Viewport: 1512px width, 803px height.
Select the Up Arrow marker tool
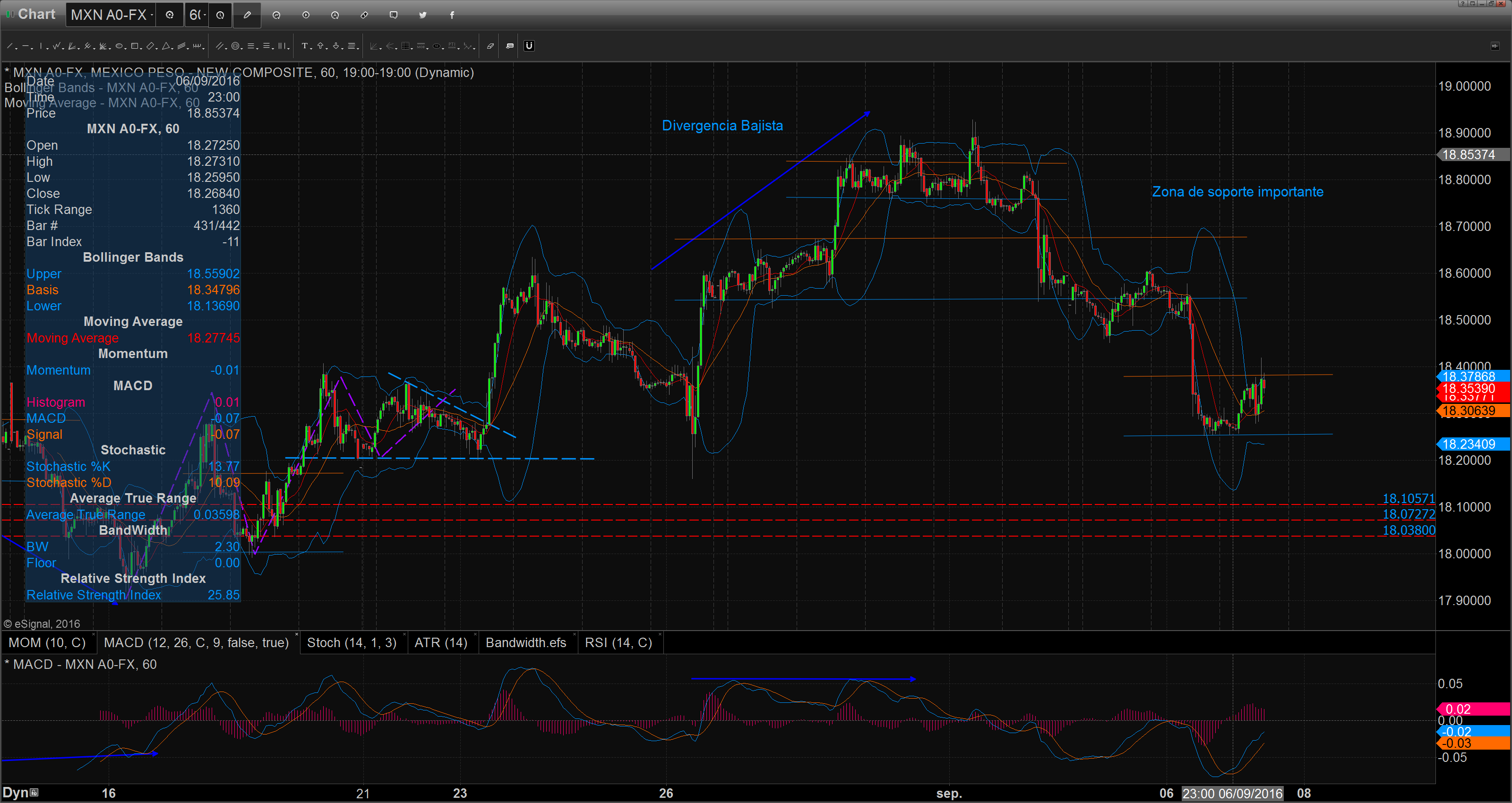(320, 46)
